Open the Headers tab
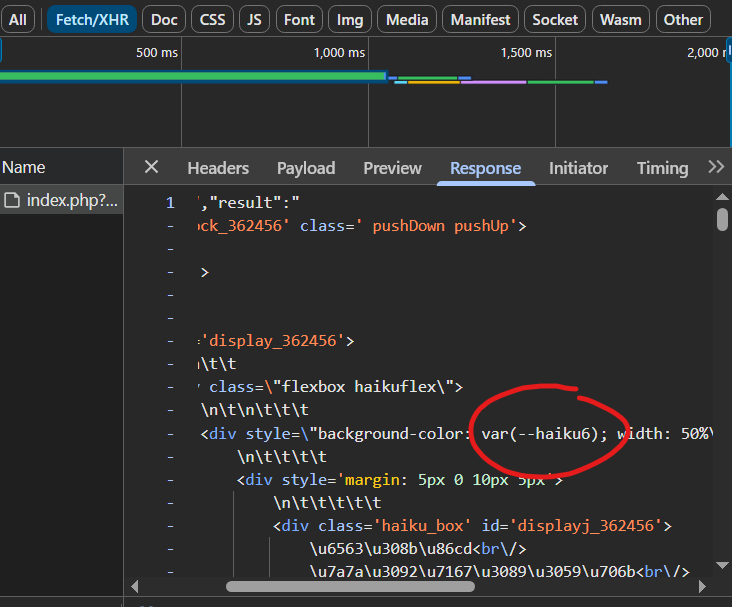This screenshot has width=732, height=607. tap(218, 168)
